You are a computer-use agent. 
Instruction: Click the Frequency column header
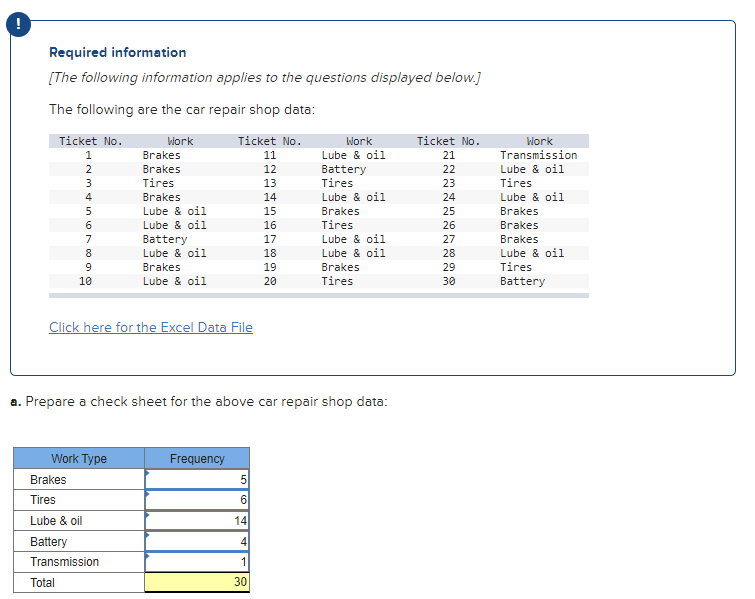pos(197,458)
